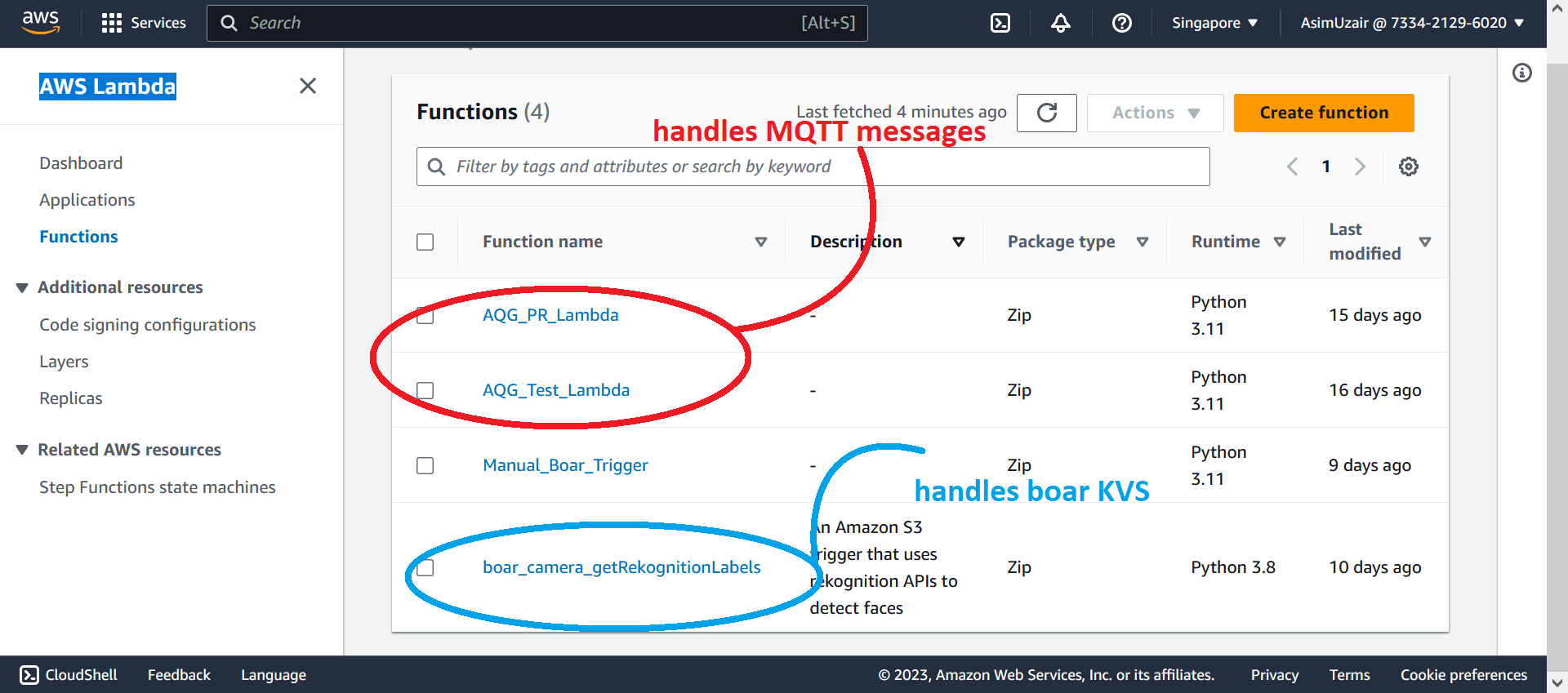Screen dimensions: 1568x693
Task: Open the boar_camera_getRekognitionLabels function
Action: coord(621,567)
